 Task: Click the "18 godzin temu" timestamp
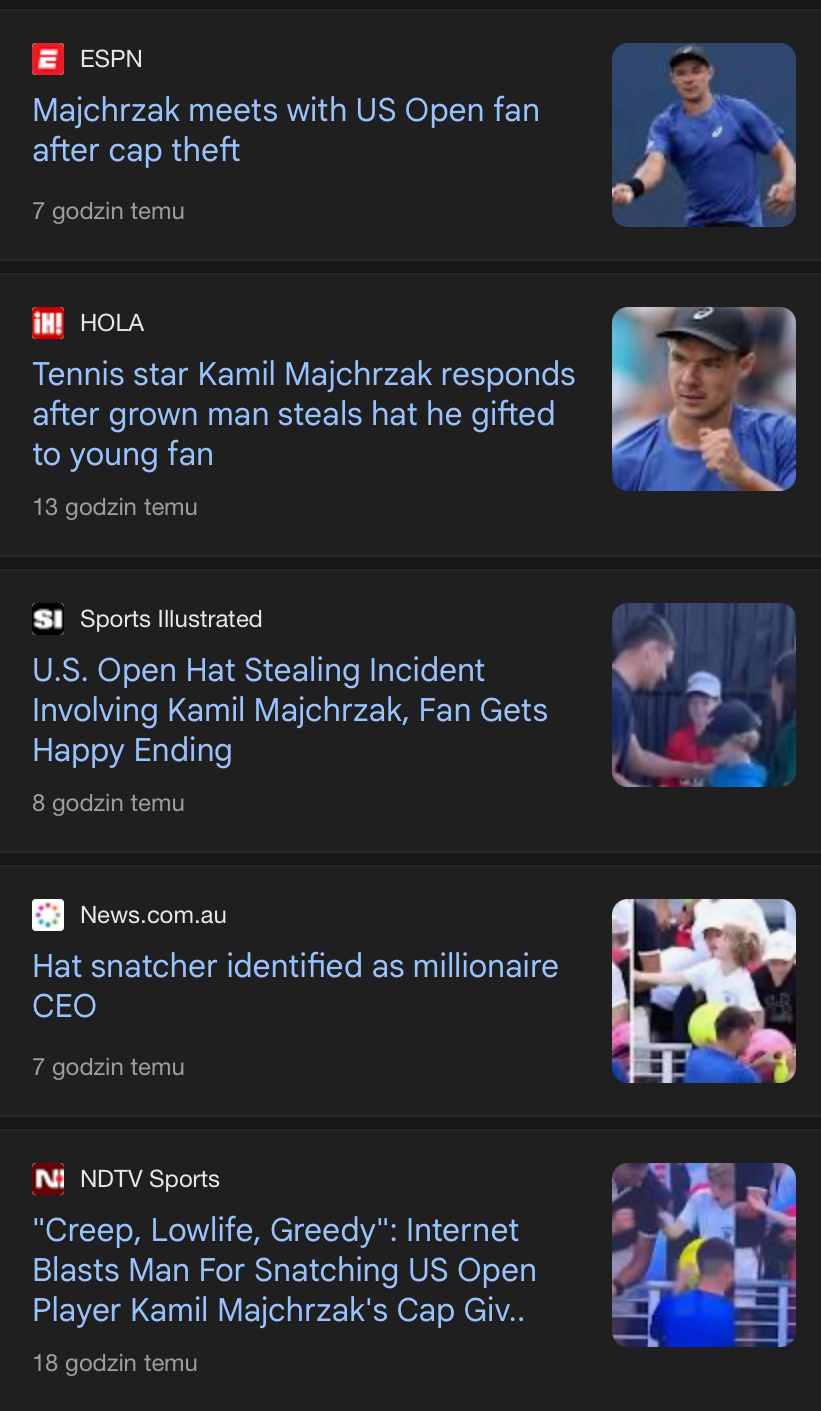[115, 1363]
